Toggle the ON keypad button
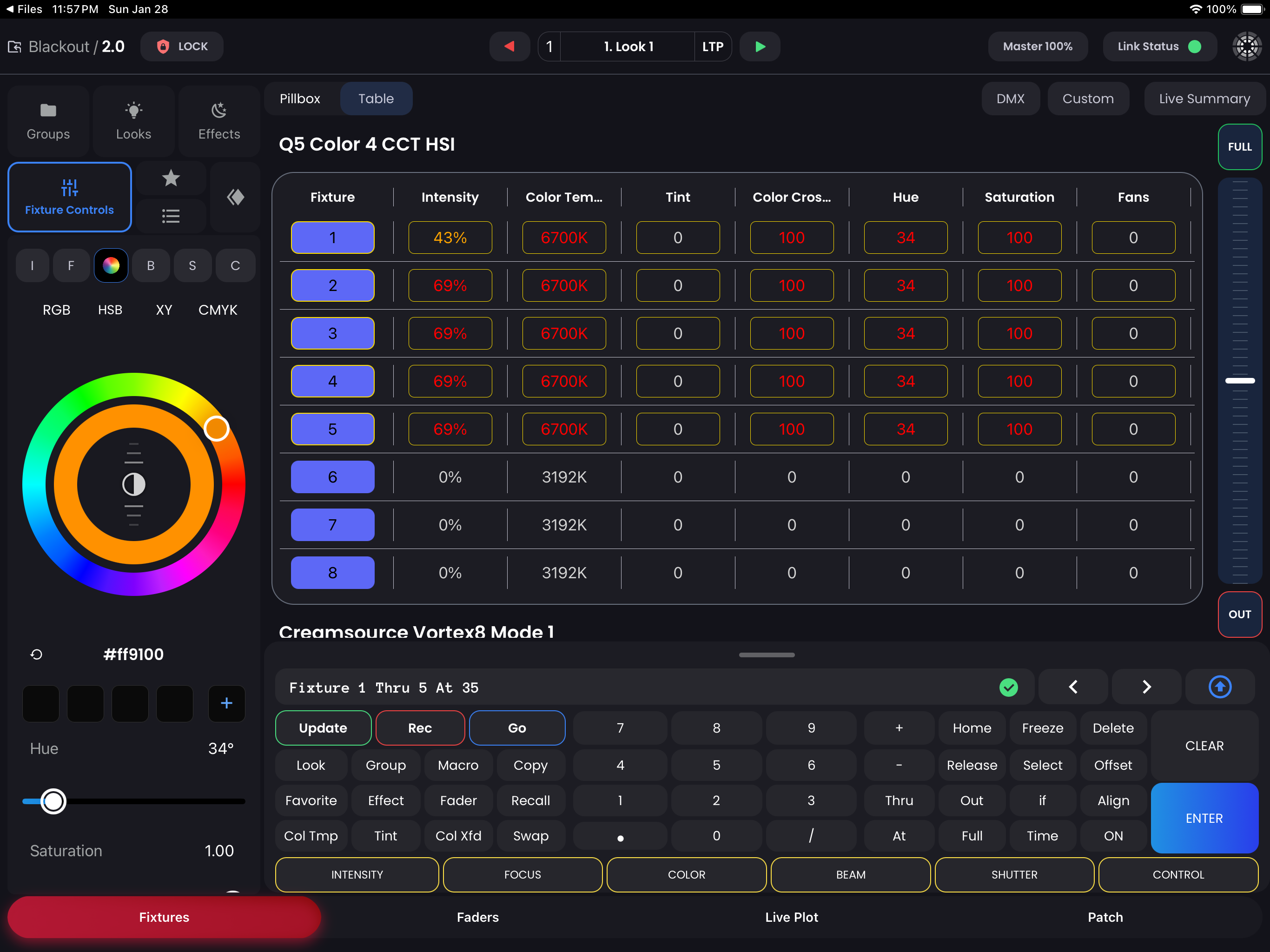 1113,836
